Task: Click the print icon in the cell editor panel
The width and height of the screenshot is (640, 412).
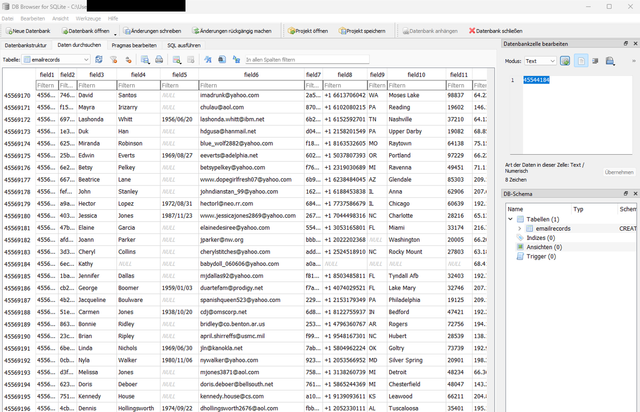Action: (610, 61)
